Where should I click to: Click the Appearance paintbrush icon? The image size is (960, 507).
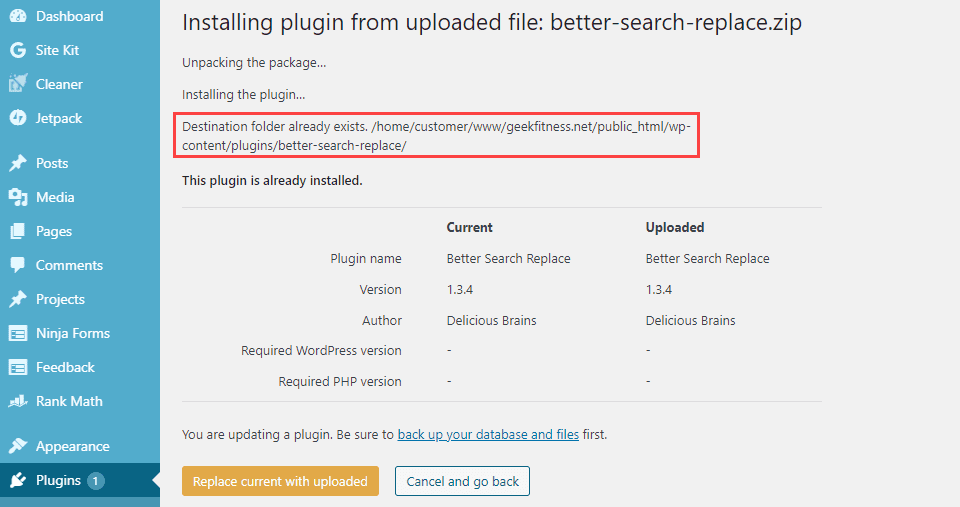tap(17, 446)
